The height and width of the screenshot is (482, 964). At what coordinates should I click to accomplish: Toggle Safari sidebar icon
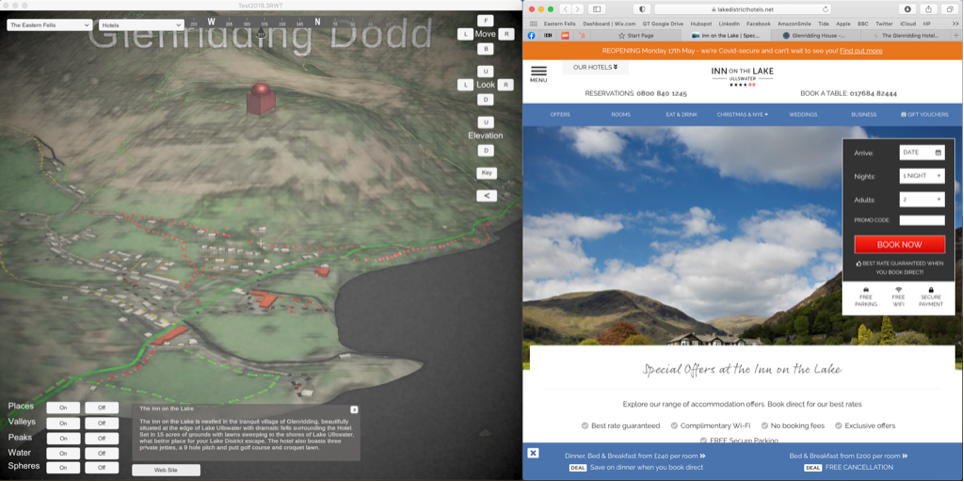[596, 9]
